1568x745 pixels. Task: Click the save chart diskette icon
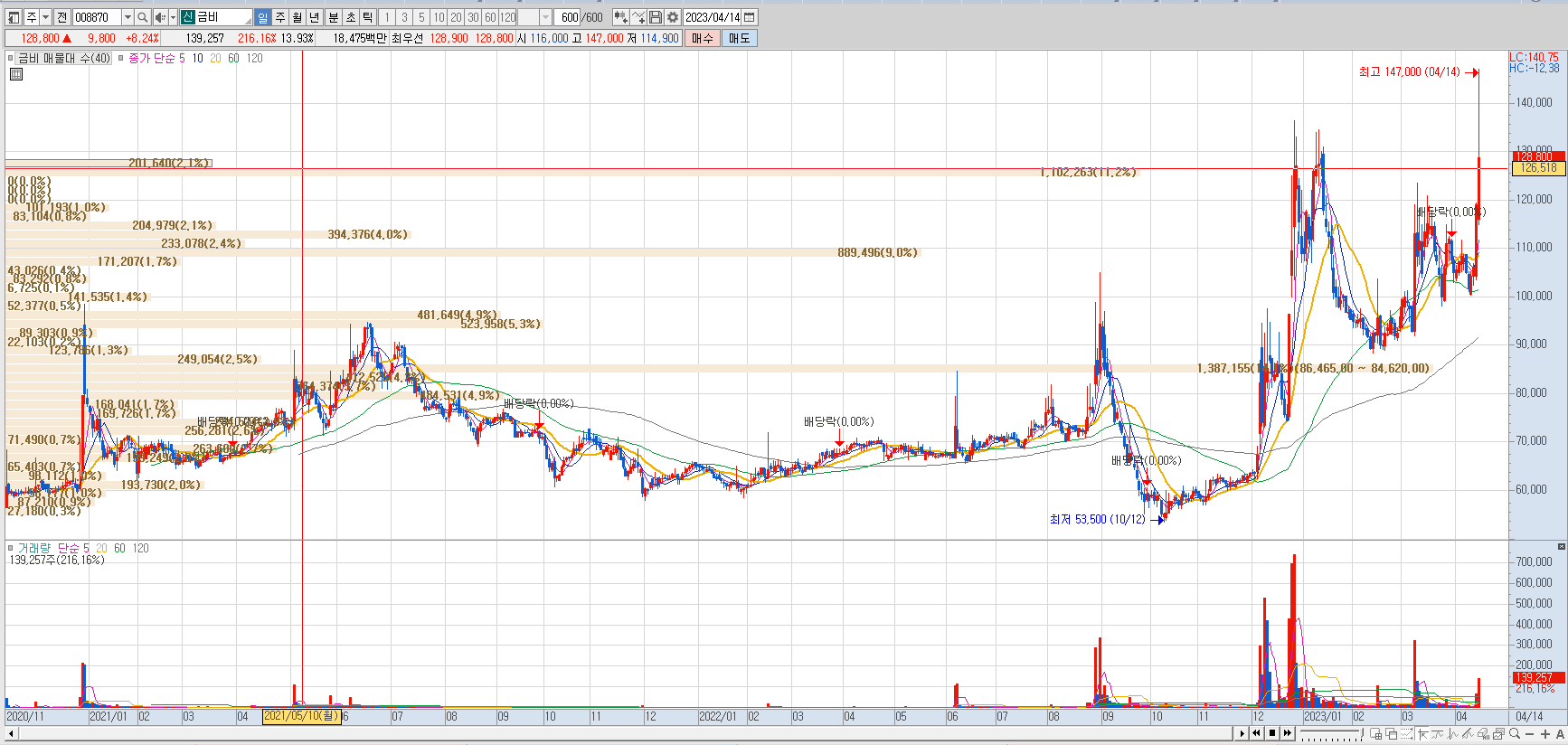point(656,17)
